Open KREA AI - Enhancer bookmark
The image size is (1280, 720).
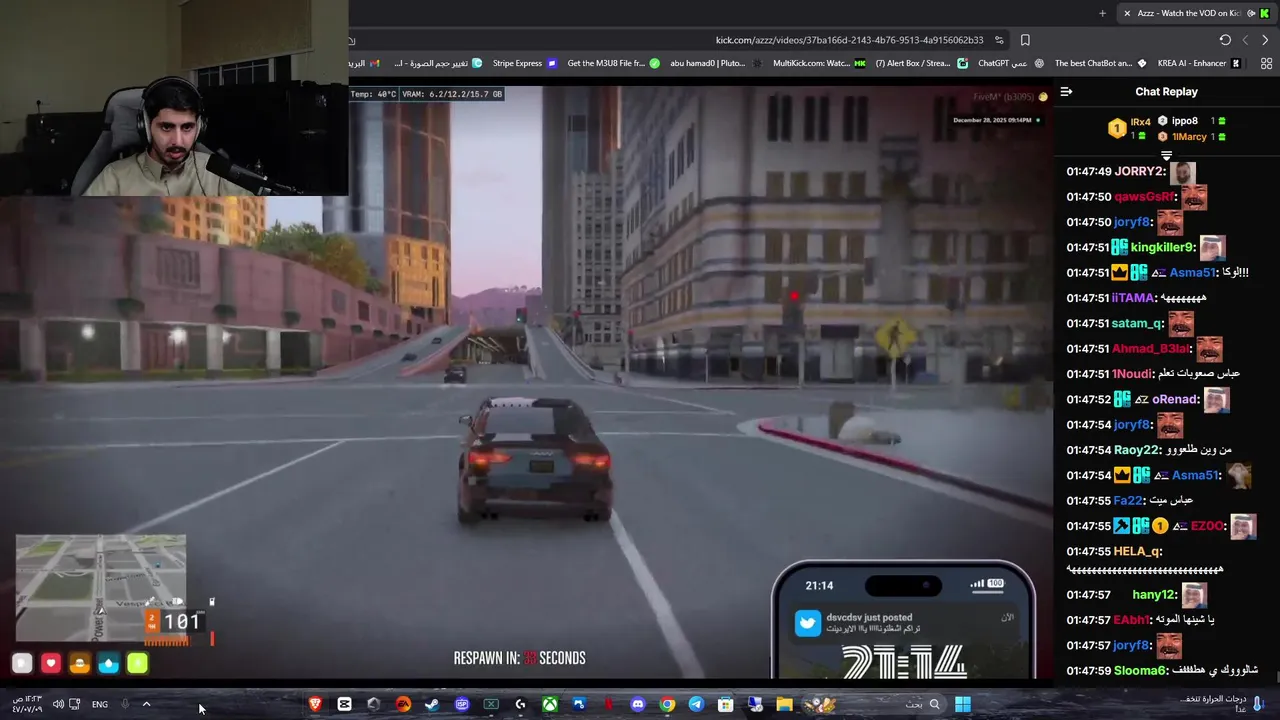(1198, 63)
